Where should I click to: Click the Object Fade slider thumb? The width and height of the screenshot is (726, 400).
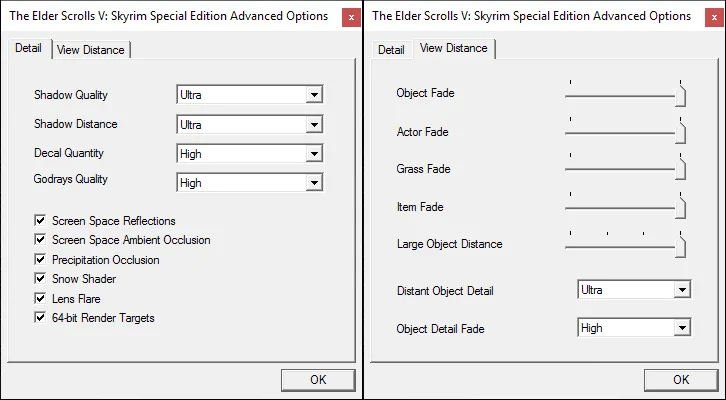(681, 96)
